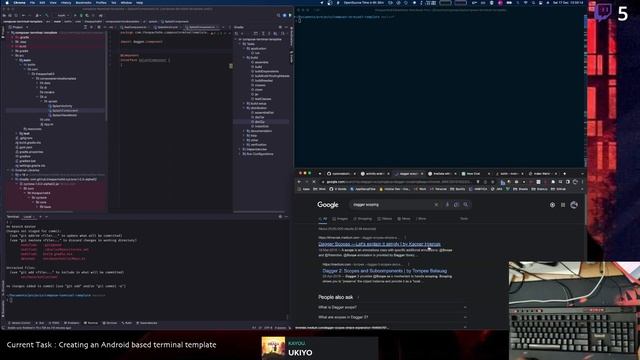Image resolution: width=640 pixels, height=360 pixels.
Task: Open the Build tool window
Action: coord(127,323)
